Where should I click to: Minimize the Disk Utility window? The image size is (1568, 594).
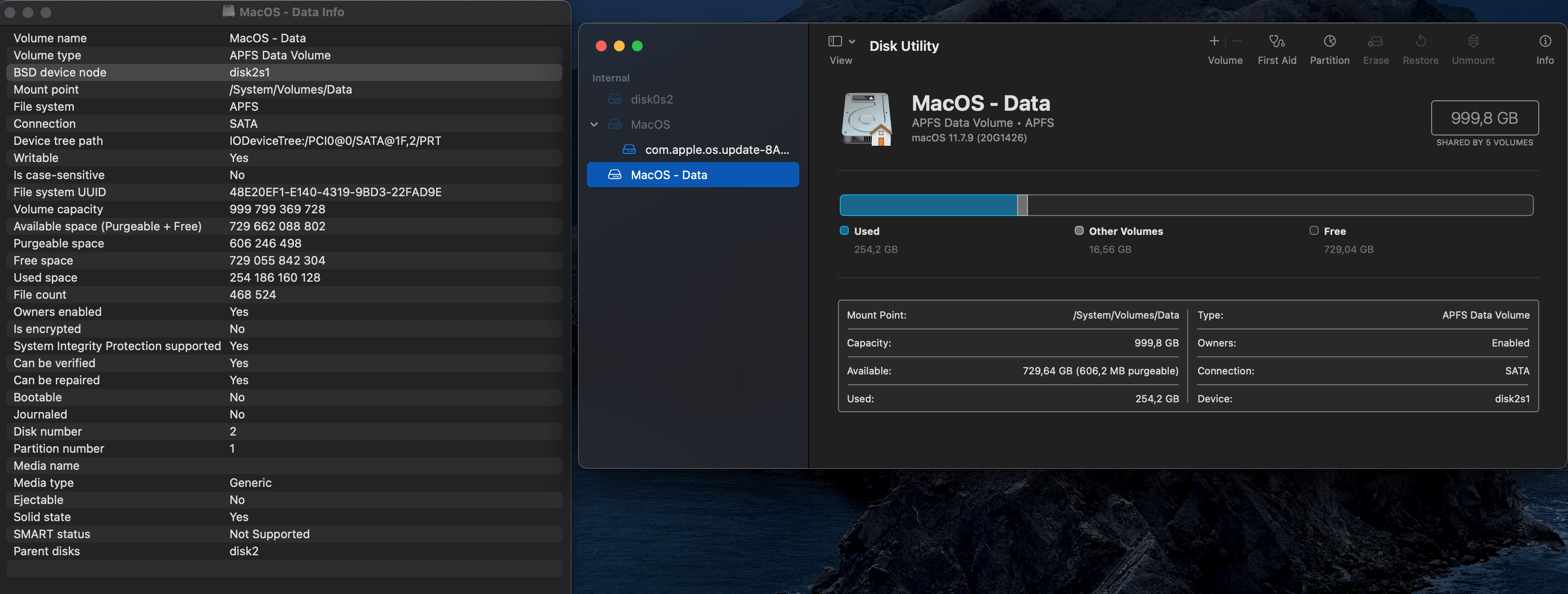click(619, 45)
